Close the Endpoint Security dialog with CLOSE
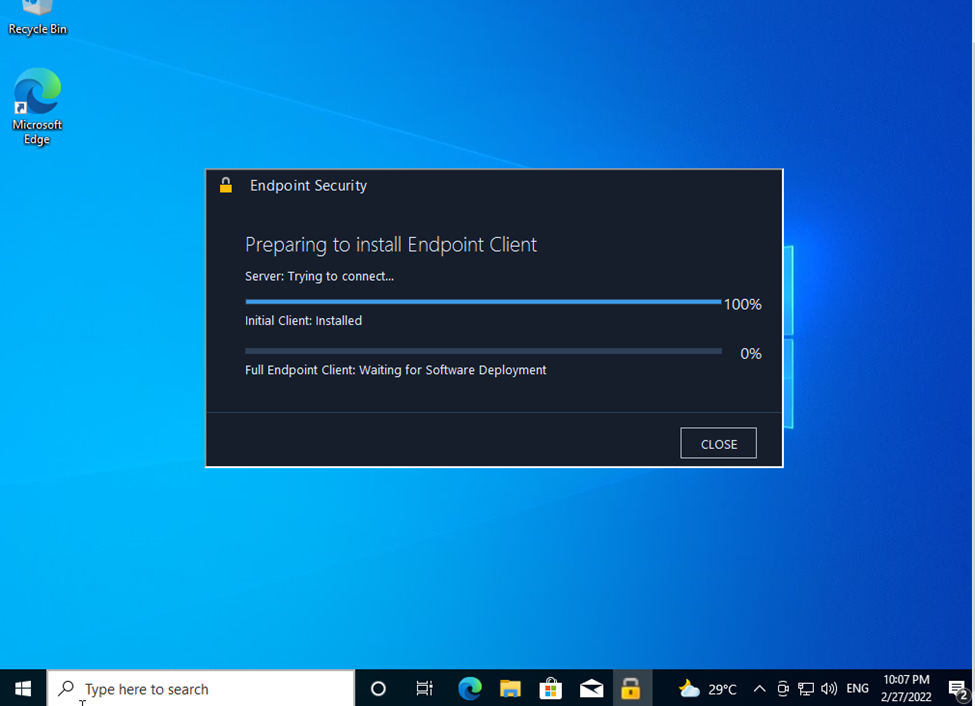This screenshot has width=975, height=706. tap(718, 443)
